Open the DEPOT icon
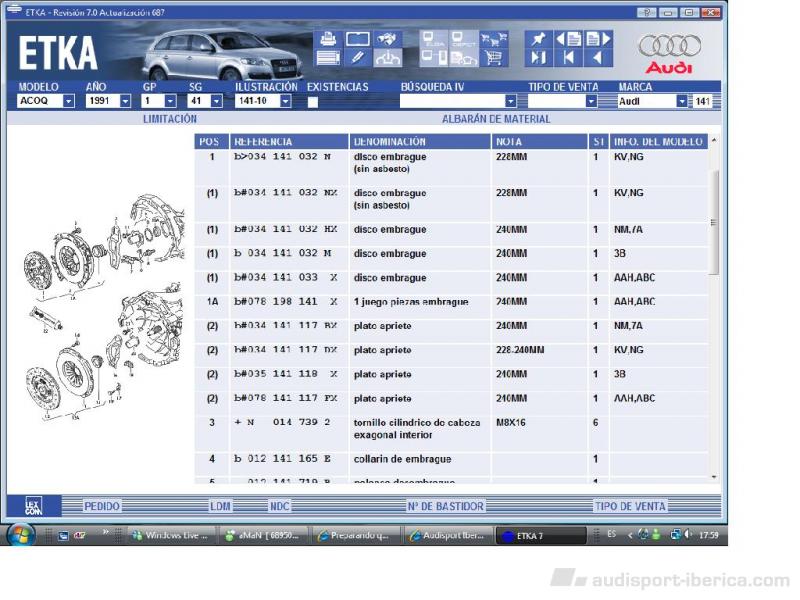Screen dimensions: 800x600 click(463, 39)
